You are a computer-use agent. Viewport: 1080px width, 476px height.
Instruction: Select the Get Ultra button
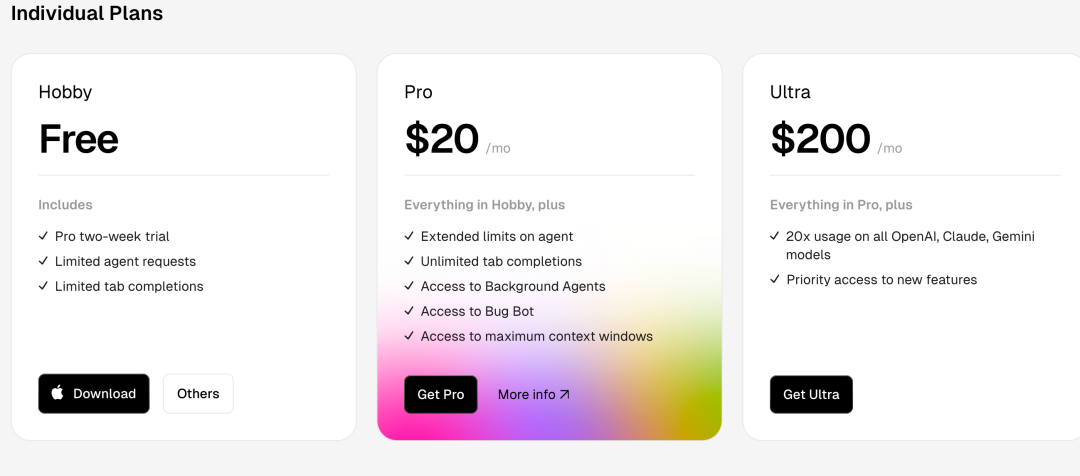click(811, 395)
